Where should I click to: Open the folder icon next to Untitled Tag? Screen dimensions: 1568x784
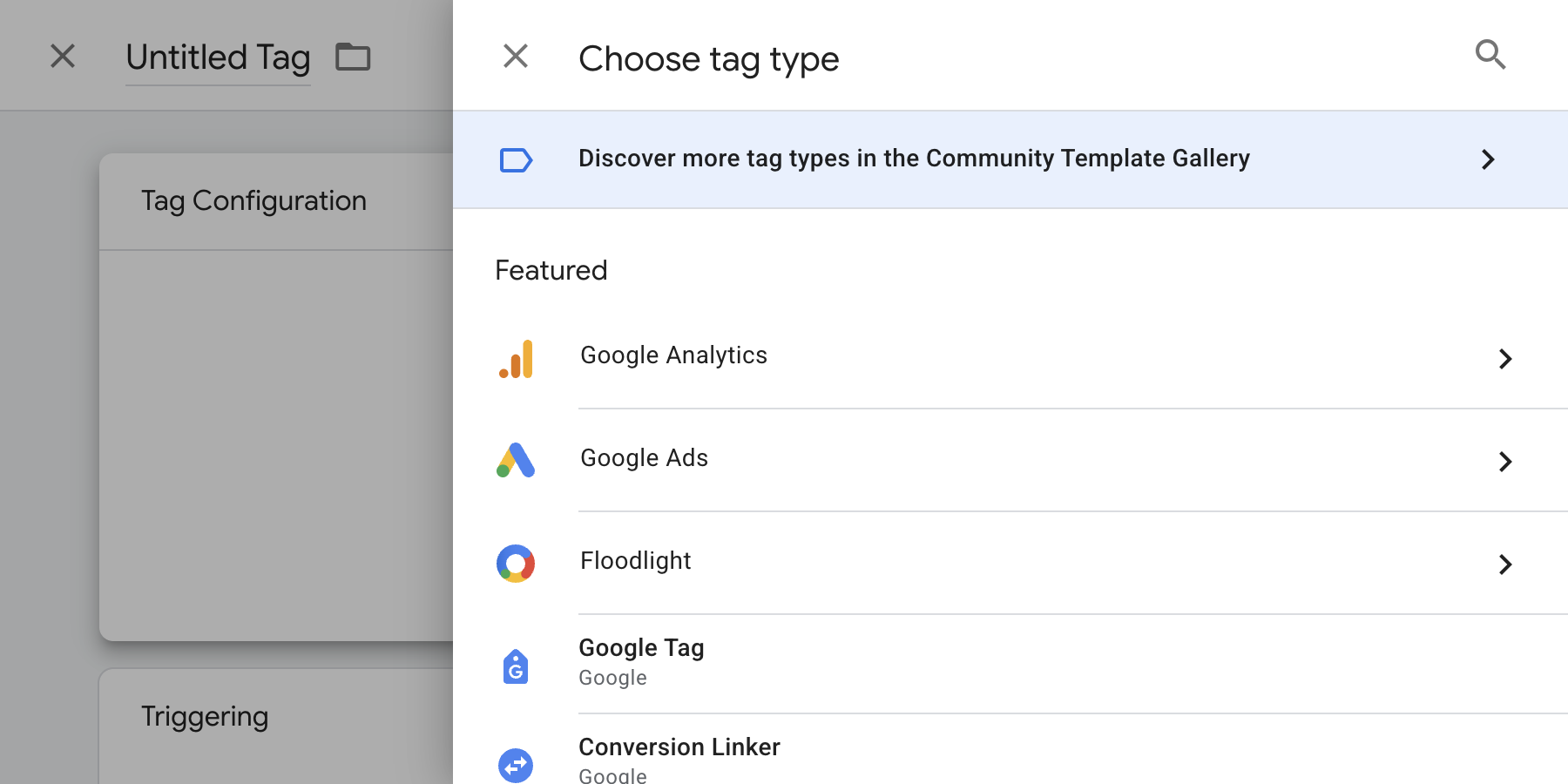(x=353, y=57)
